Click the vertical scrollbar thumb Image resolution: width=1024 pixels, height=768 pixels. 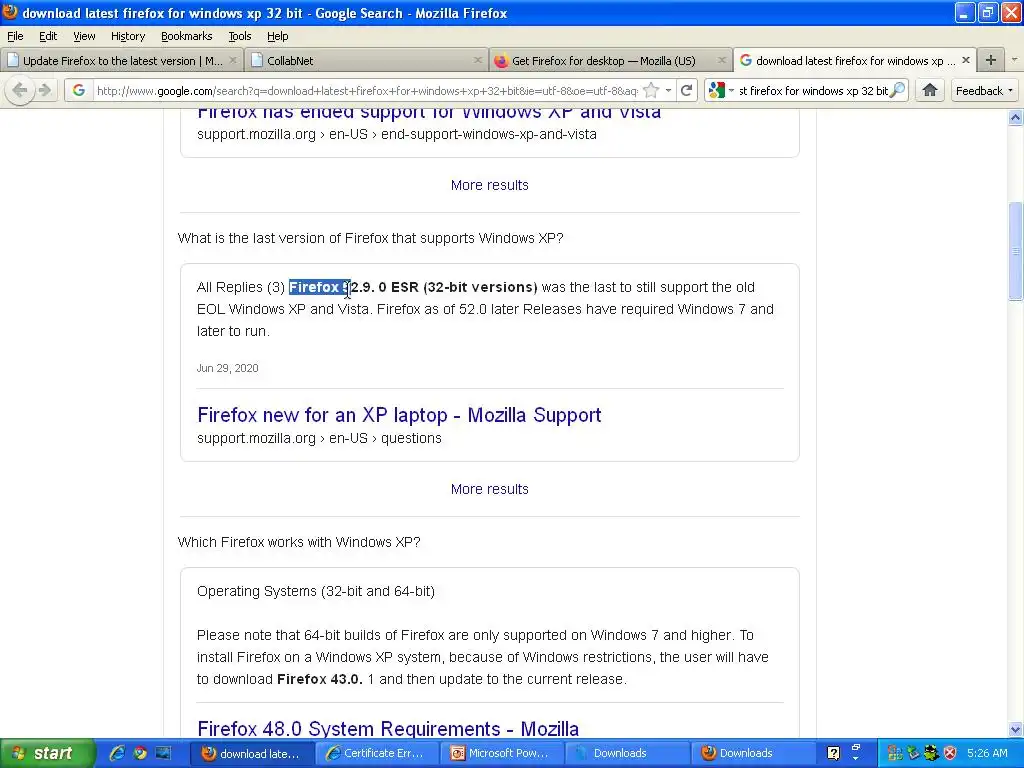click(x=1015, y=251)
